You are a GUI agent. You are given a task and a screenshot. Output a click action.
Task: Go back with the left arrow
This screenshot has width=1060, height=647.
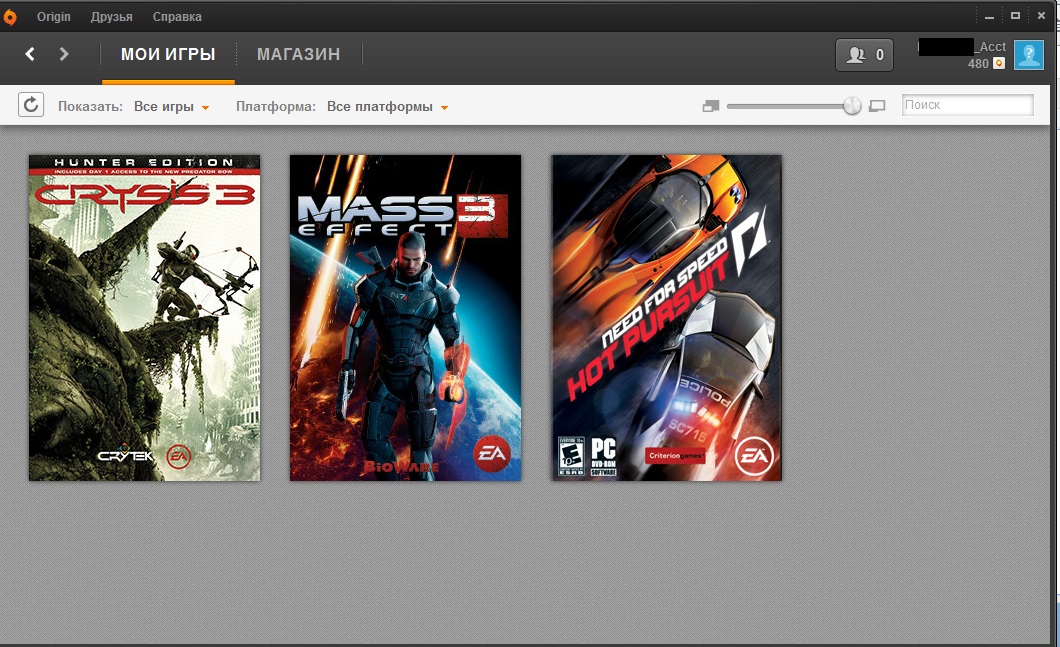[x=30, y=54]
